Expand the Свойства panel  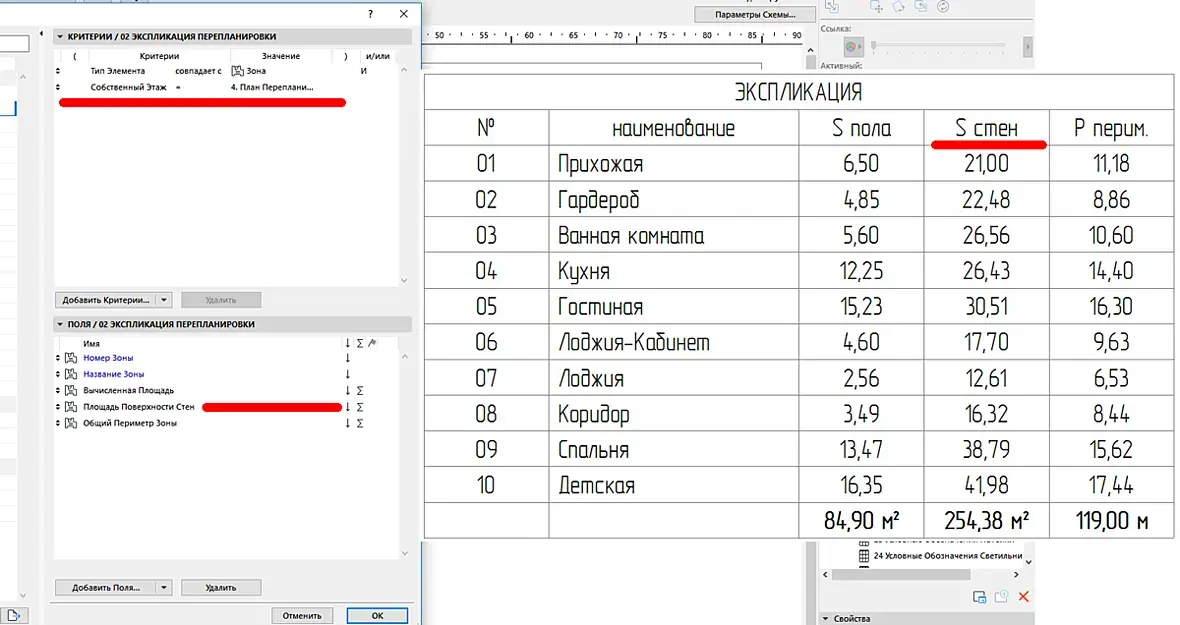pyautogui.click(x=826, y=618)
